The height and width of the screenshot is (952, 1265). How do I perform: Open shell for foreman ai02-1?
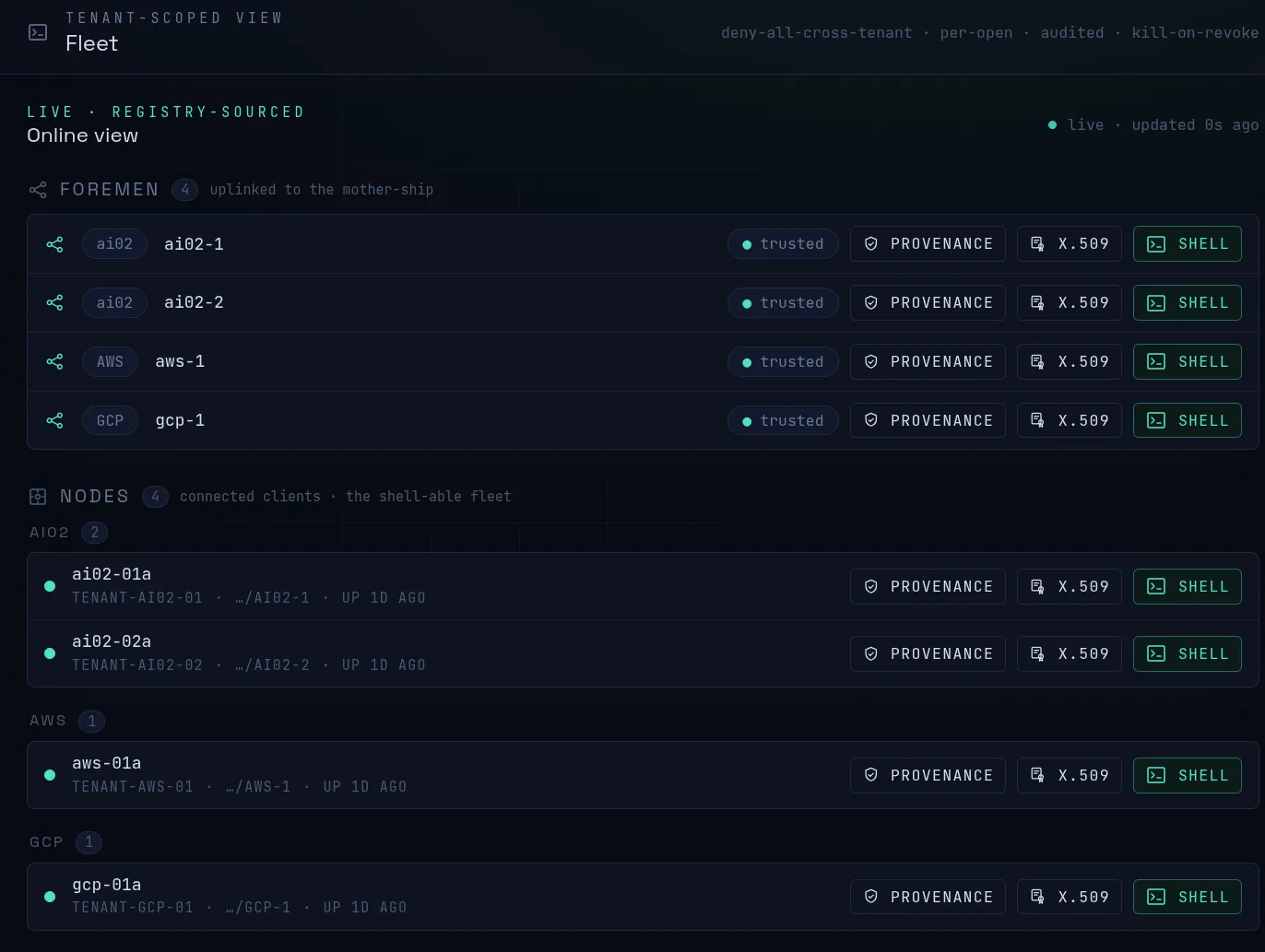pyautogui.click(x=1187, y=244)
